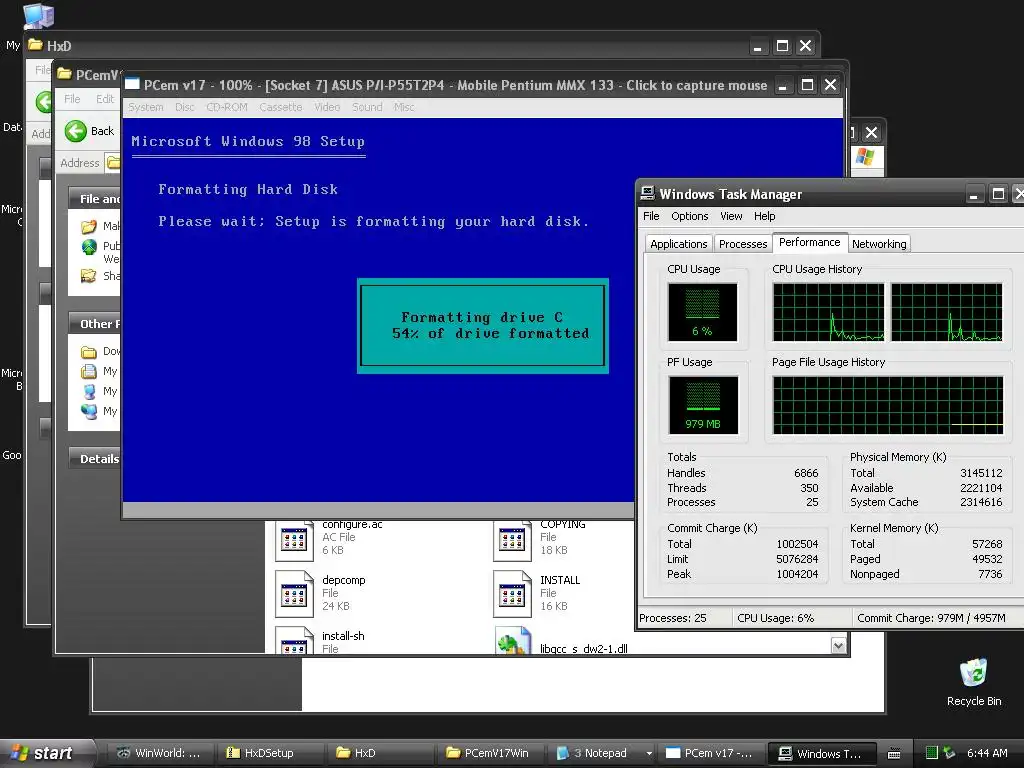
Task: Open the System menu in PCem
Action: 146,107
